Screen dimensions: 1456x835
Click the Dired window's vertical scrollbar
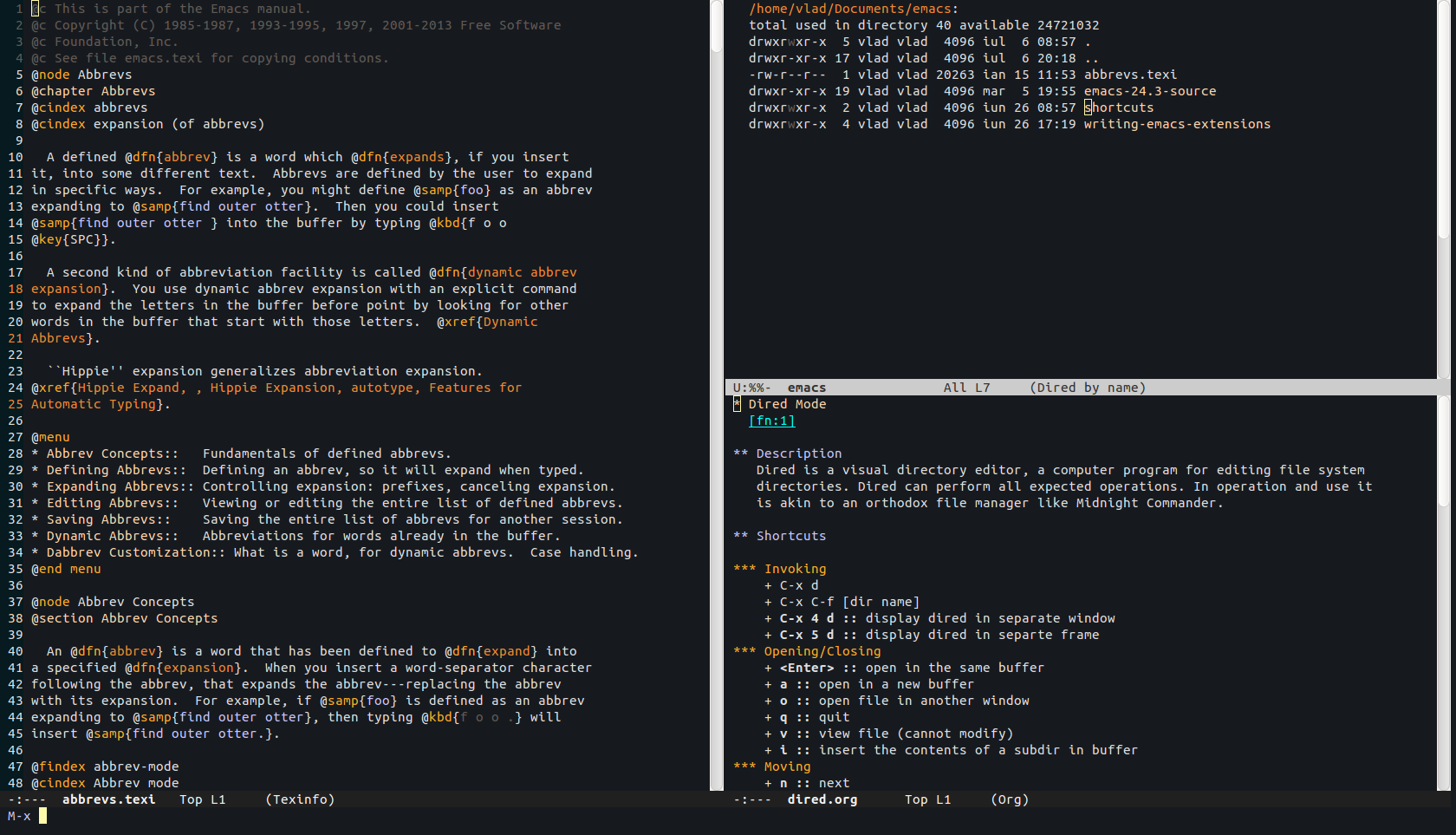coord(1444,189)
